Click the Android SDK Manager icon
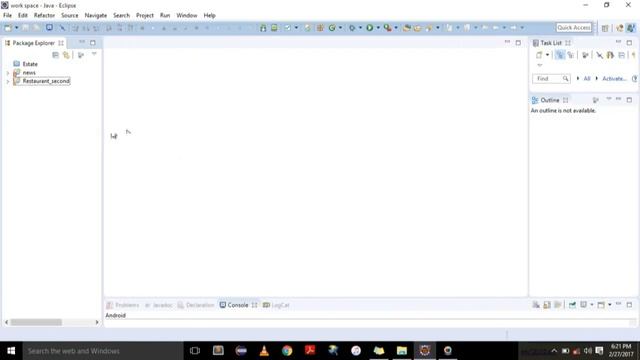 (x=263, y=28)
